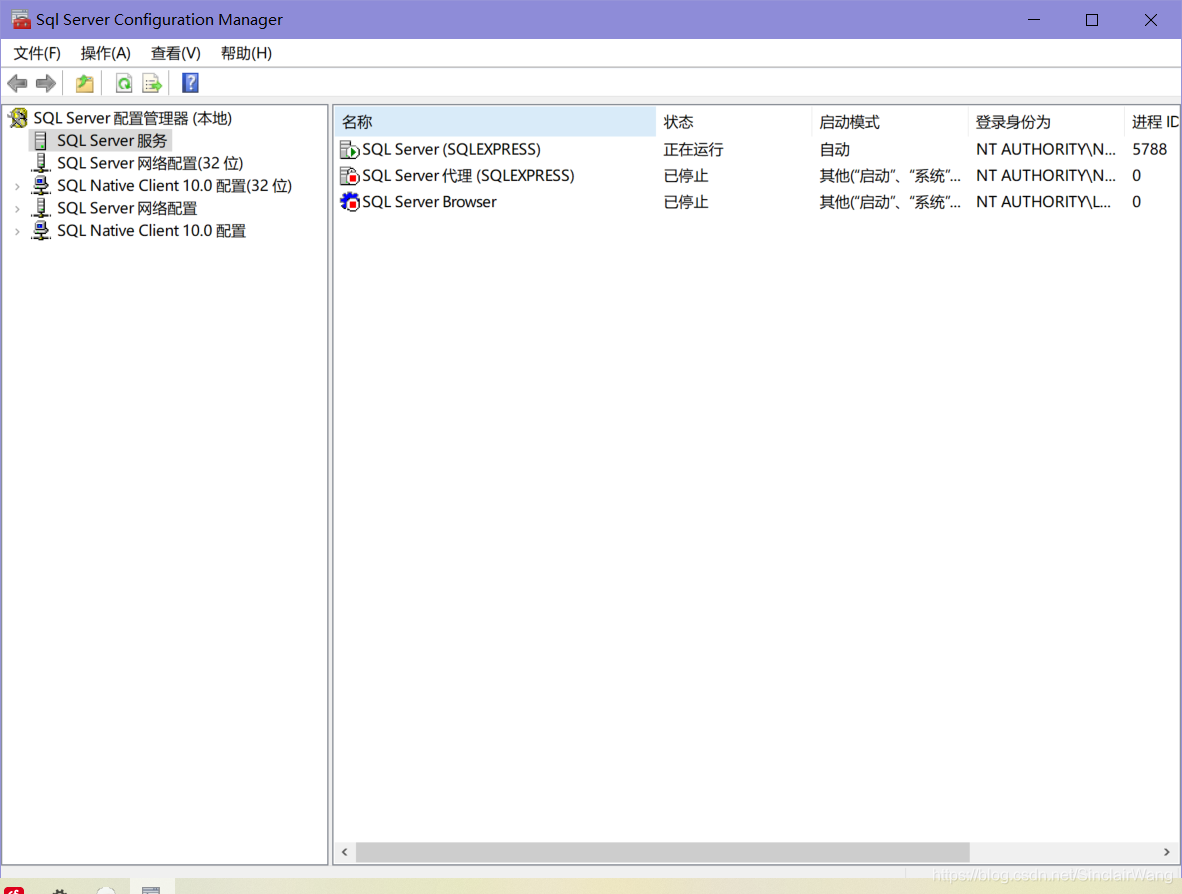
Task: Expand SQL Native Client 10.0 配置(32 位) node
Action: 17,186
